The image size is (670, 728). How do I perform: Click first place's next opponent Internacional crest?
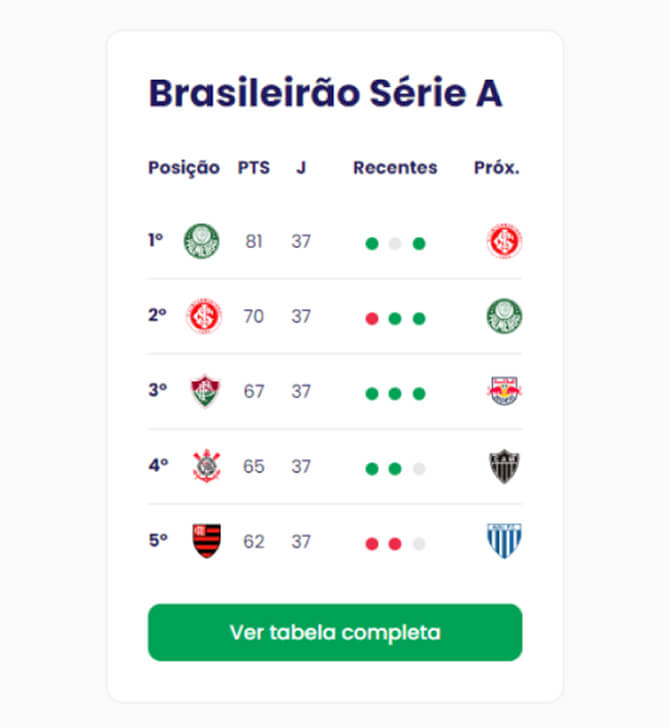point(505,241)
